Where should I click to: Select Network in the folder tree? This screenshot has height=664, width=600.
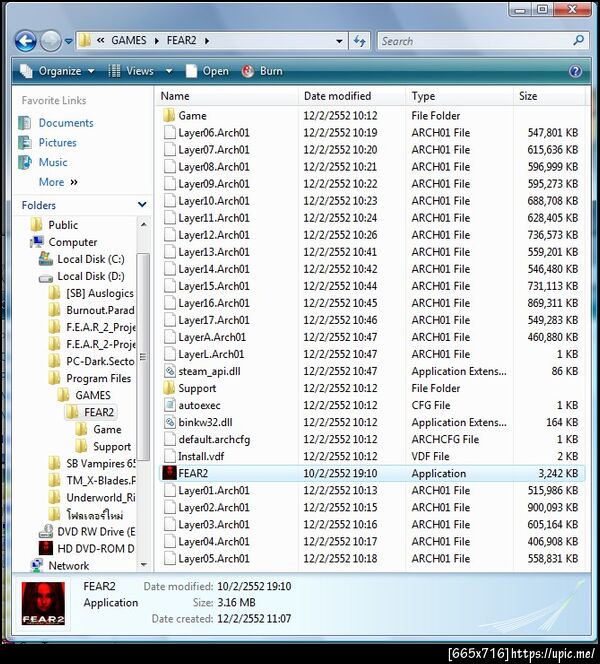[x=69, y=565]
